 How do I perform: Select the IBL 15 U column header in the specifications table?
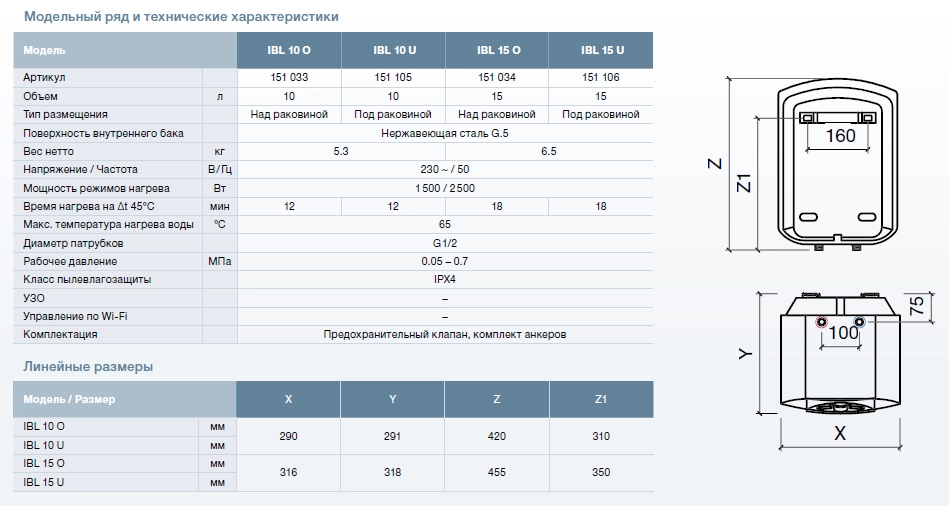(x=601, y=50)
